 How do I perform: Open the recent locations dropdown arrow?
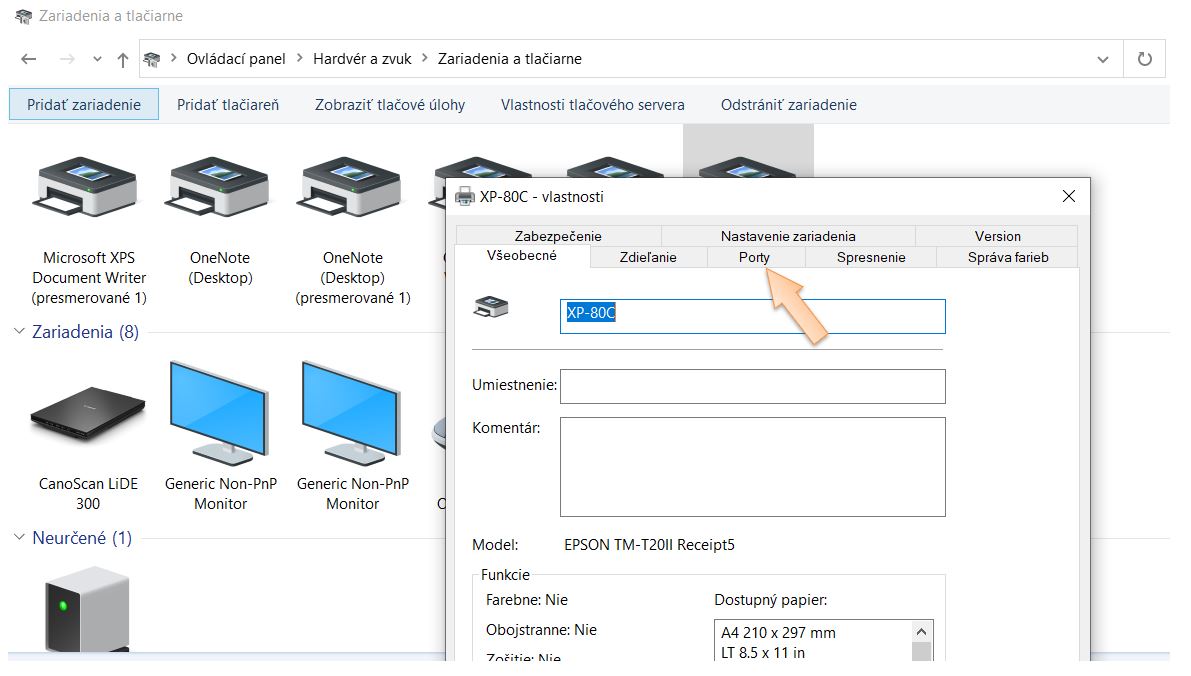(97, 59)
